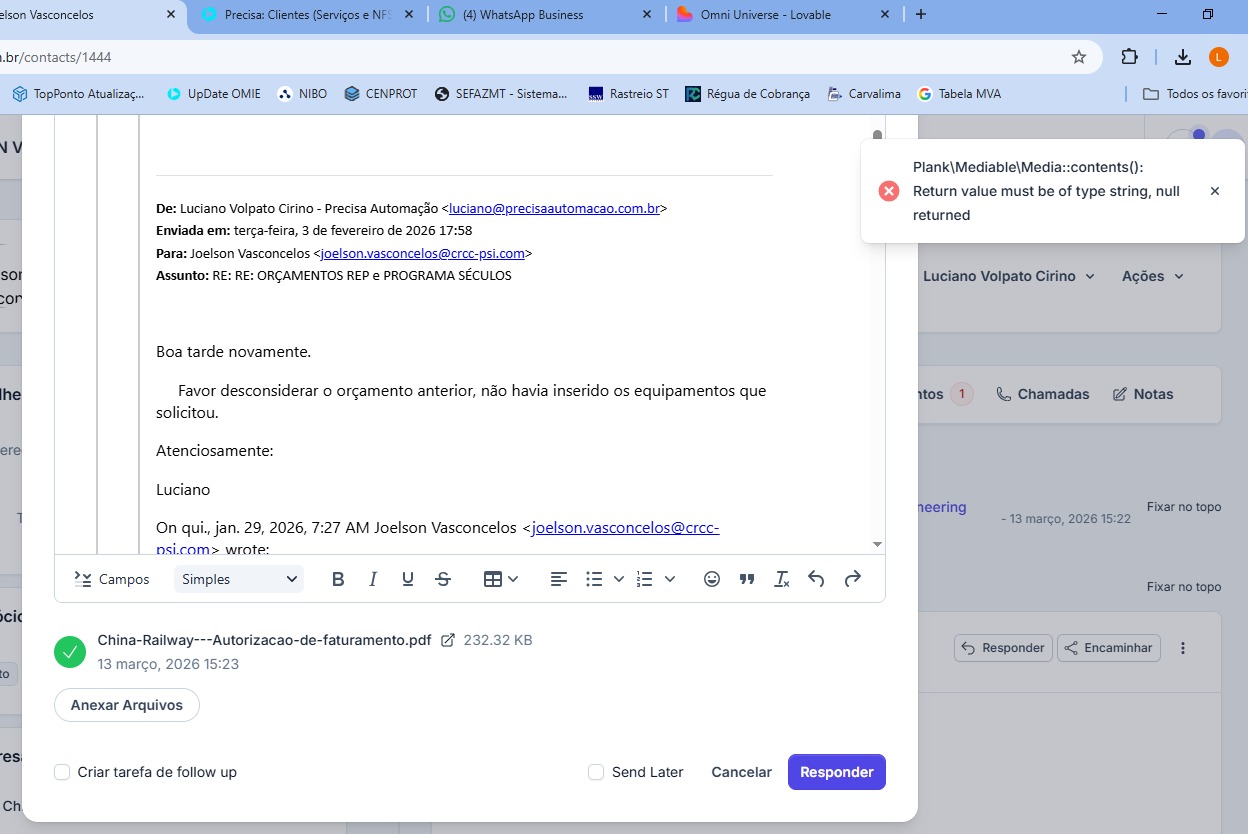This screenshot has height=834, width=1248.
Task: Check the Send Later option
Action: coord(596,772)
